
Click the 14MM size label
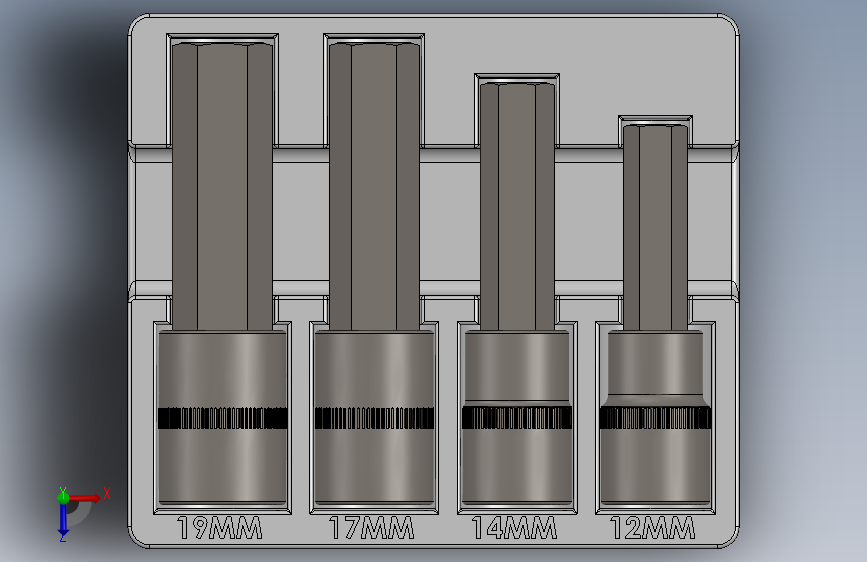pyautogui.click(x=515, y=528)
